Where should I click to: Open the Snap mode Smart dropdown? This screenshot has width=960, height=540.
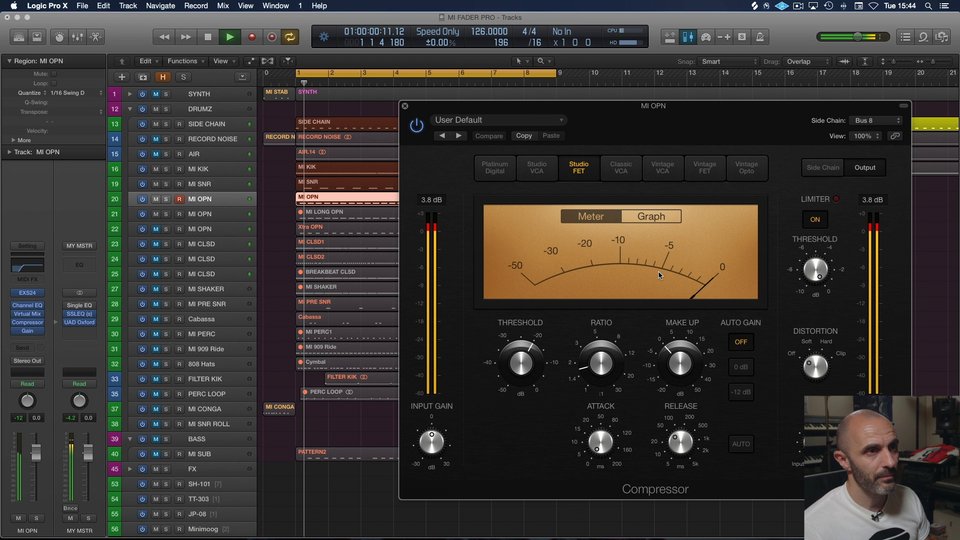728,61
